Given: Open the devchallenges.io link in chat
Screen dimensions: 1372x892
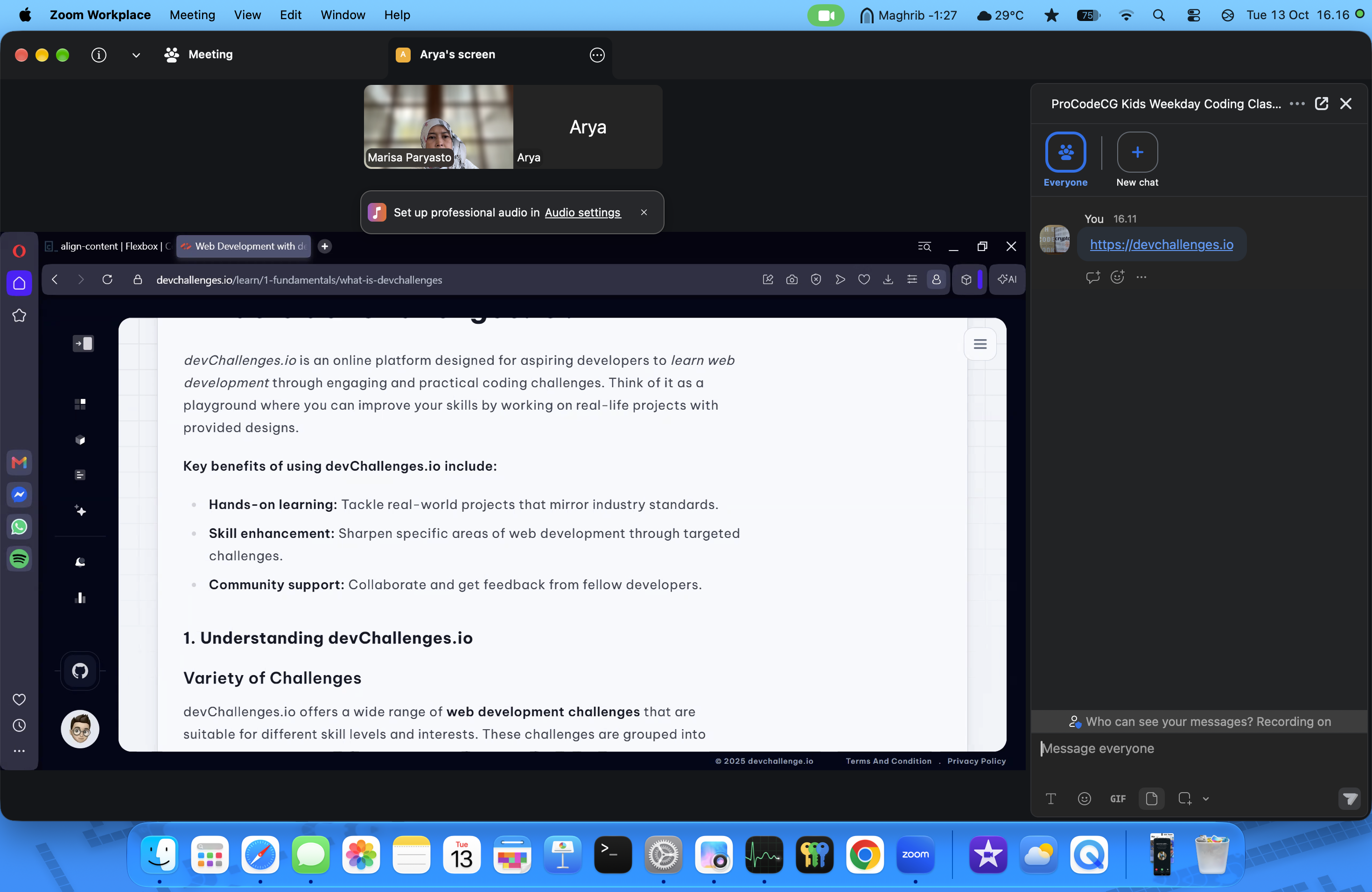Looking at the screenshot, I should (1161, 244).
